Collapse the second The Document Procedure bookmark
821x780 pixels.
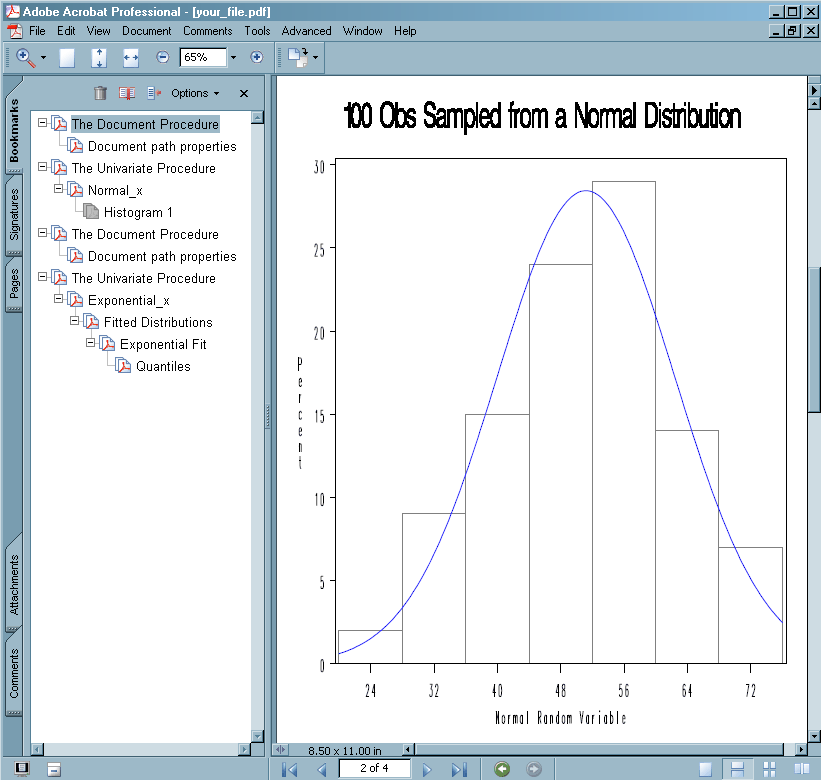(42, 232)
